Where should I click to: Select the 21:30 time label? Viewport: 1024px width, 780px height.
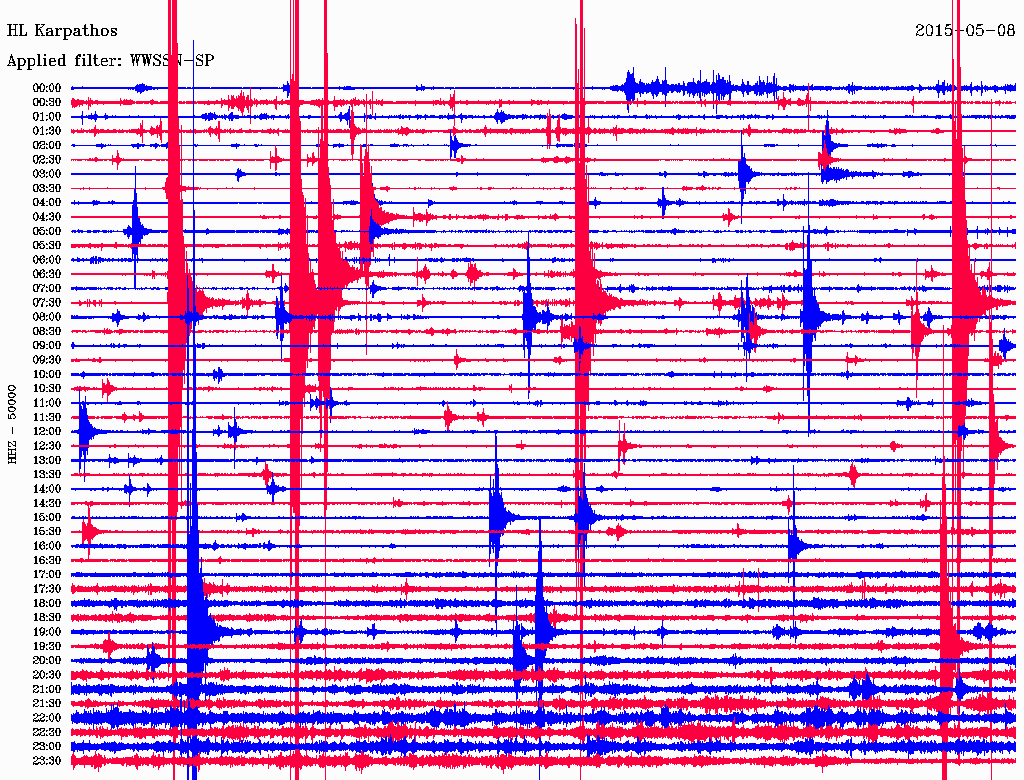47,704
